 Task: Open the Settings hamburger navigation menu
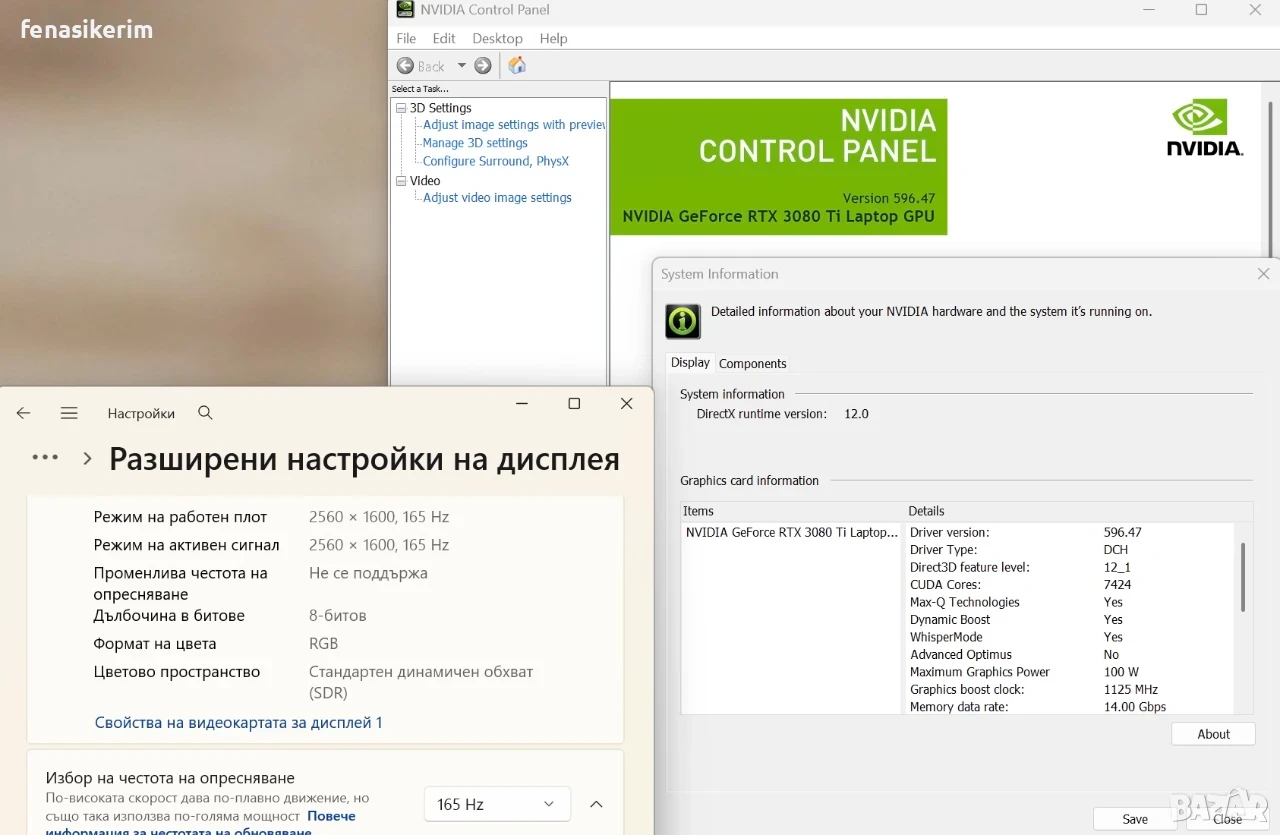[69, 413]
